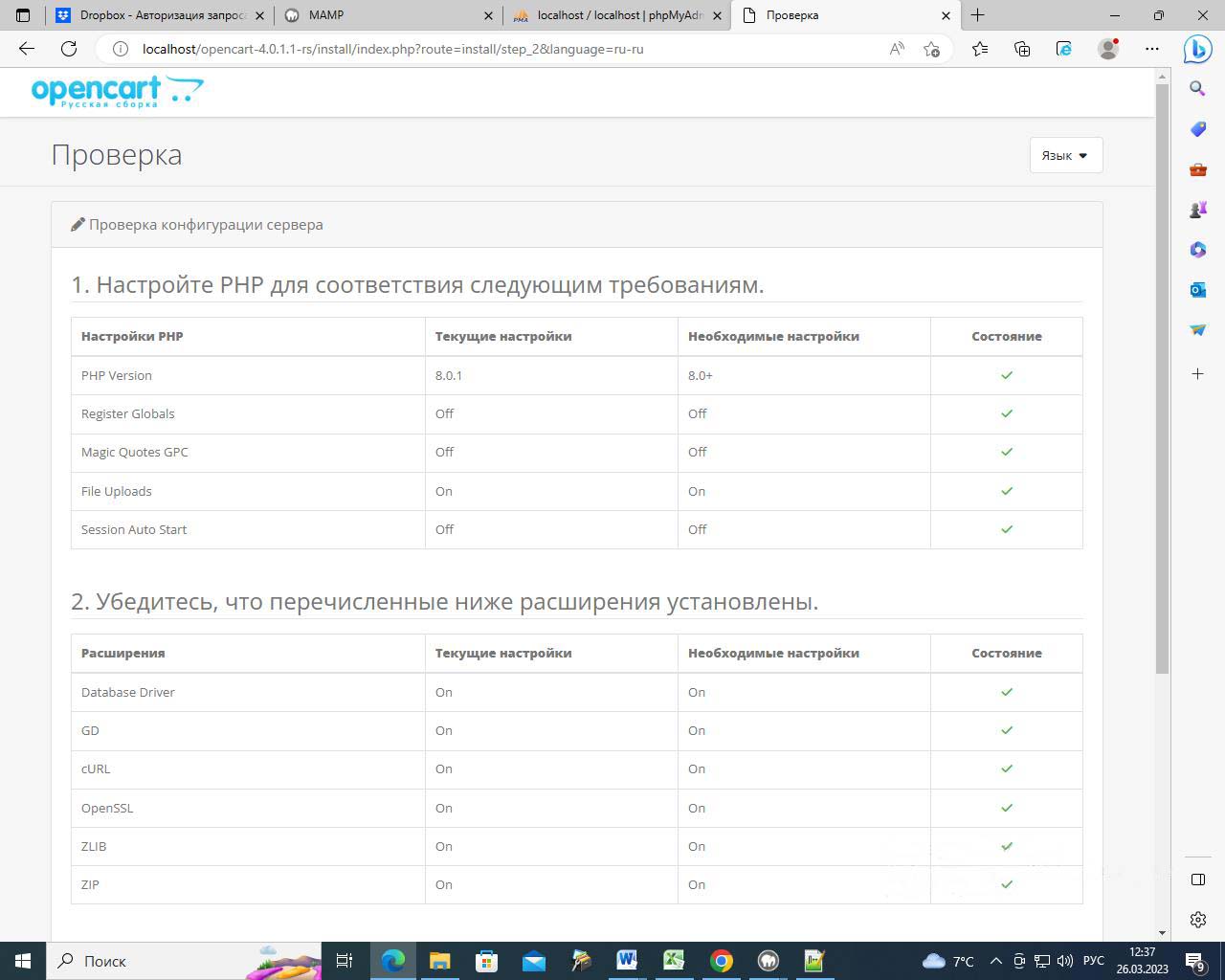The width and height of the screenshot is (1225, 980).
Task: Open the Edge settings and more menu
Action: (1152, 49)
